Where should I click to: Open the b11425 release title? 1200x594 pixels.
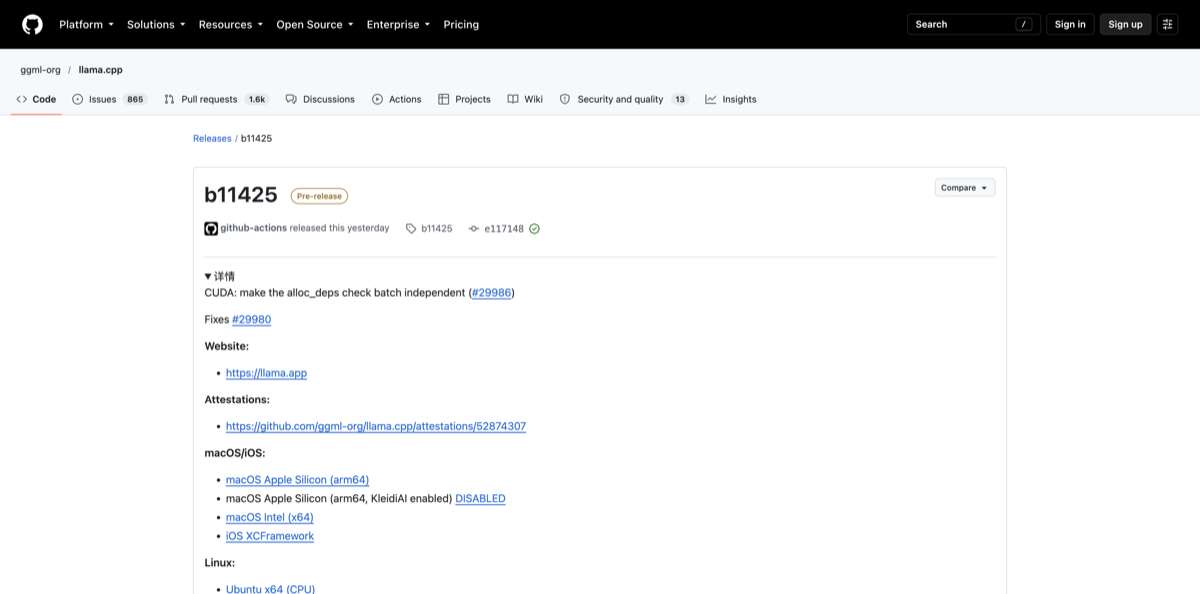[241, 195]
